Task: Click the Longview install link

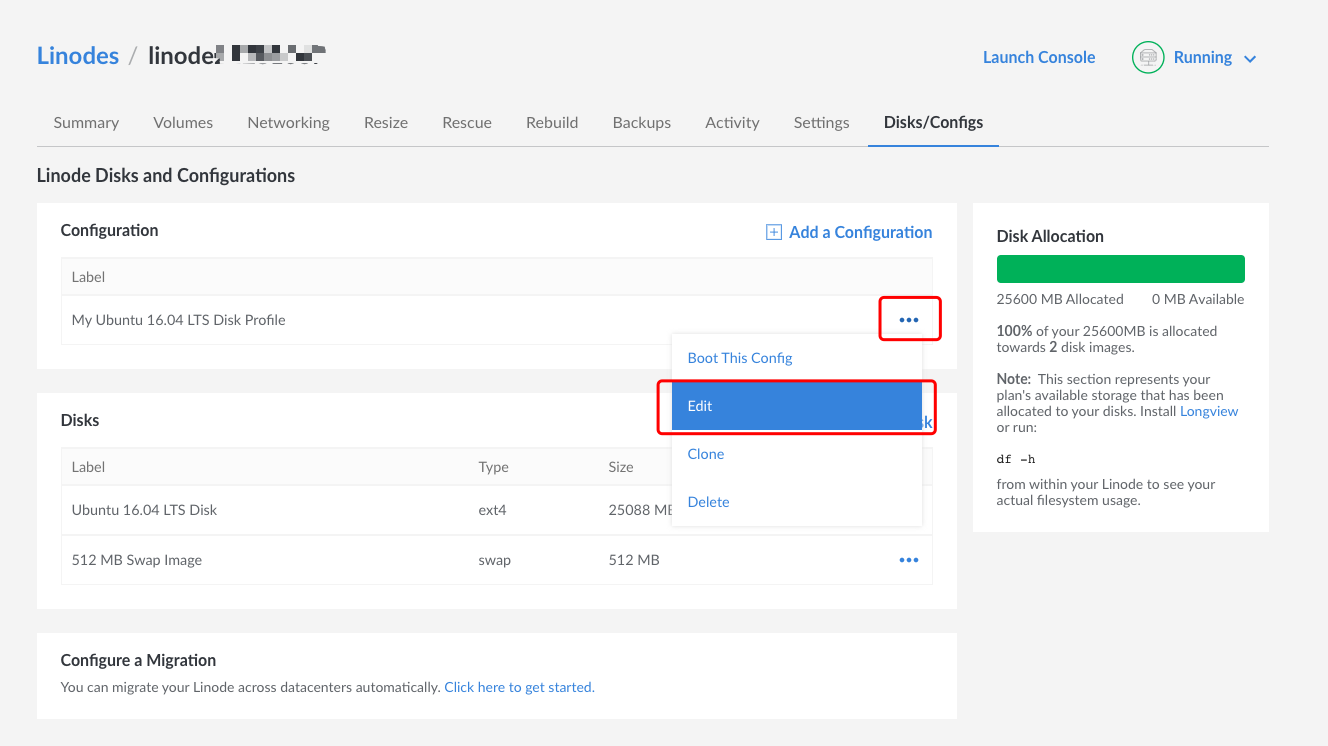Action: click(1209, 410)
